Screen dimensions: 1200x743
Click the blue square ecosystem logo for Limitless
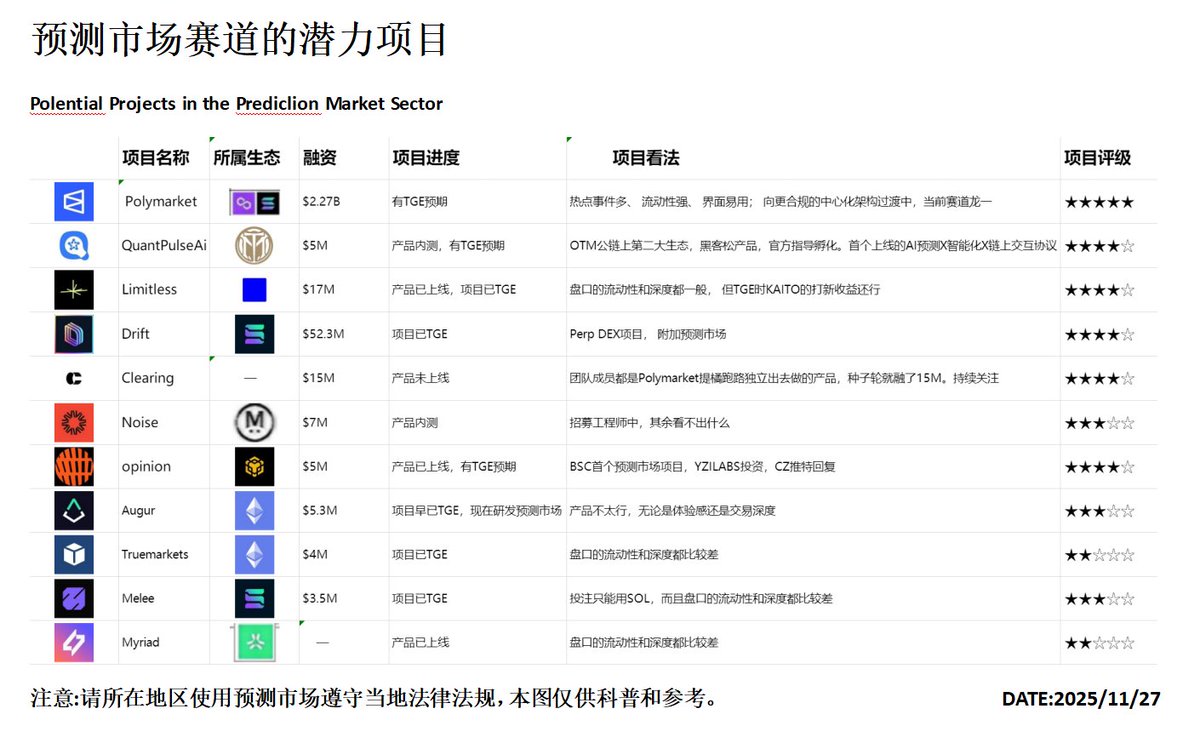254,290
